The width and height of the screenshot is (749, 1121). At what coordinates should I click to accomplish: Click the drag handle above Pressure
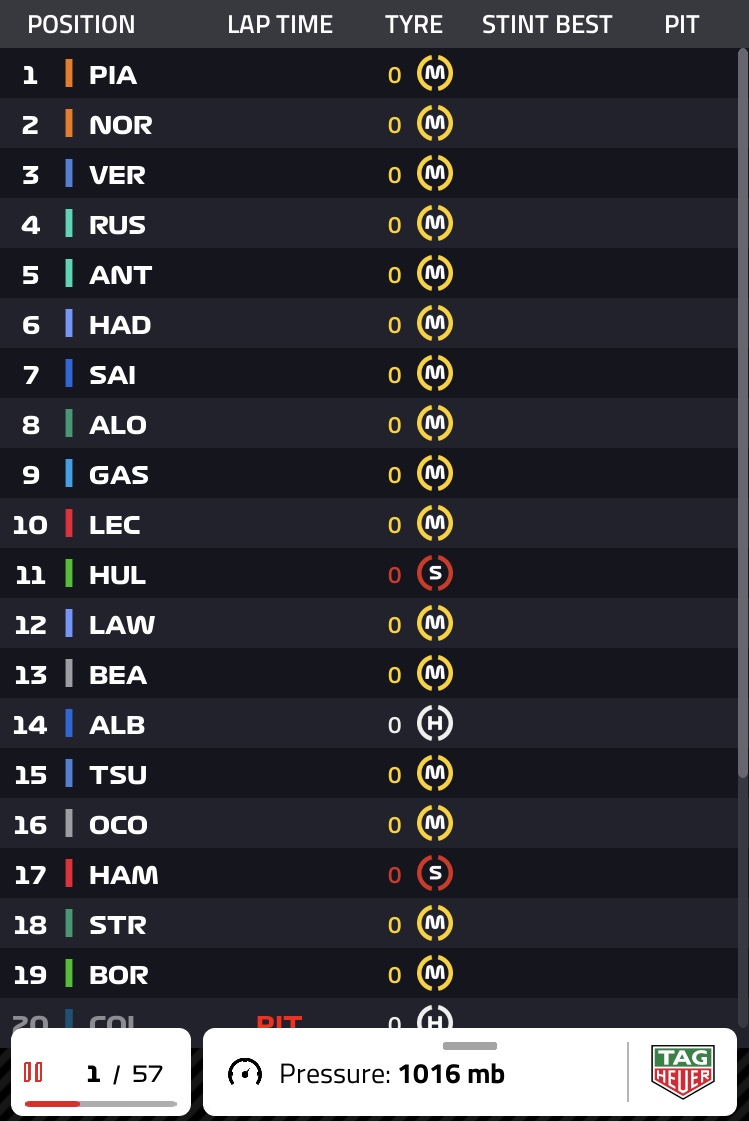pos(469,1046)
